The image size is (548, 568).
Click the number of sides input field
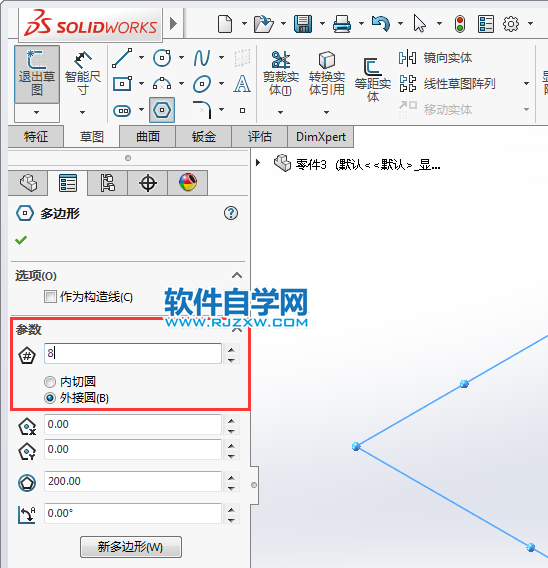click(x=133, y=353)
